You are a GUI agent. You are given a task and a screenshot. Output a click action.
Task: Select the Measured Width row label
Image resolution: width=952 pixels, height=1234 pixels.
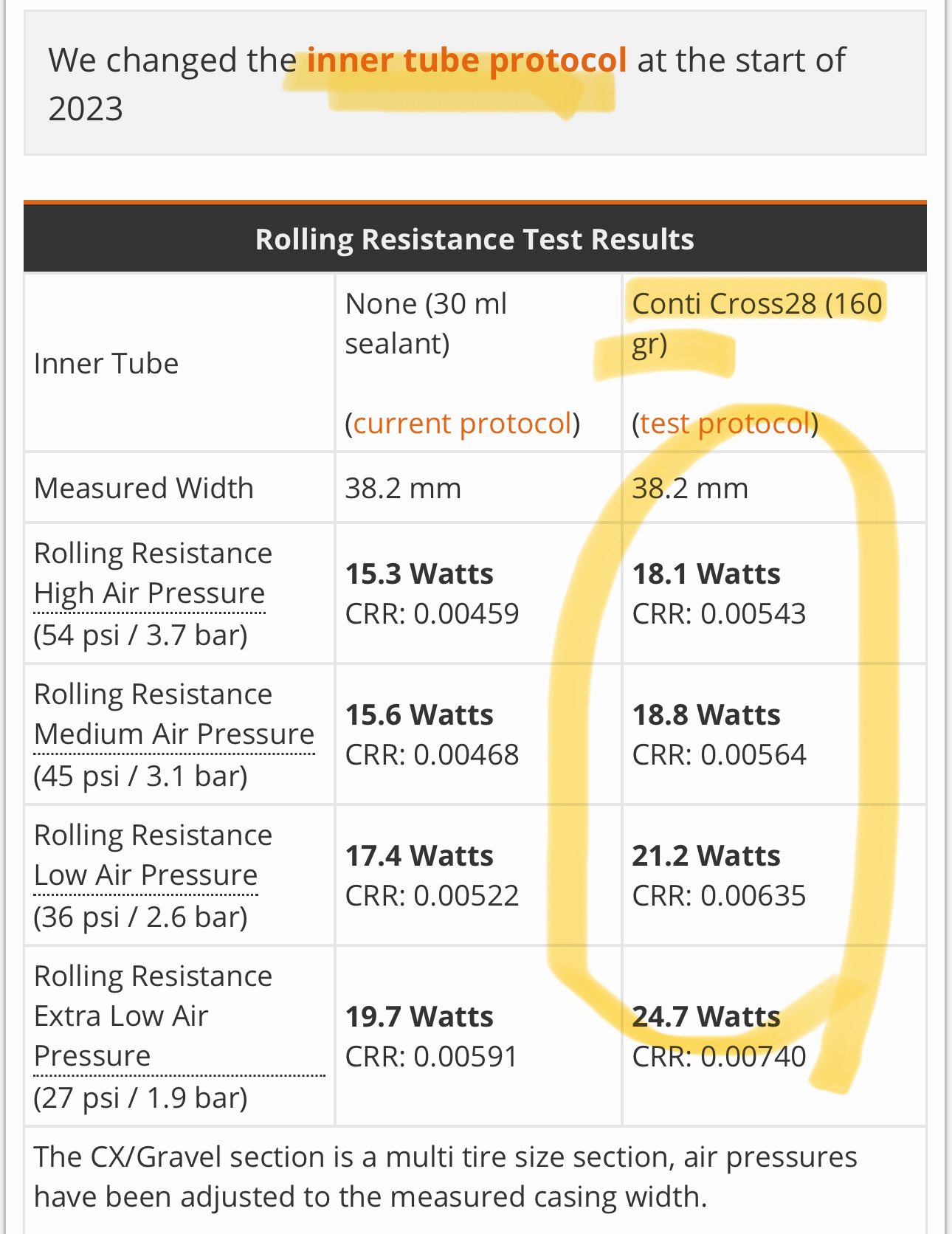[144, 488]
